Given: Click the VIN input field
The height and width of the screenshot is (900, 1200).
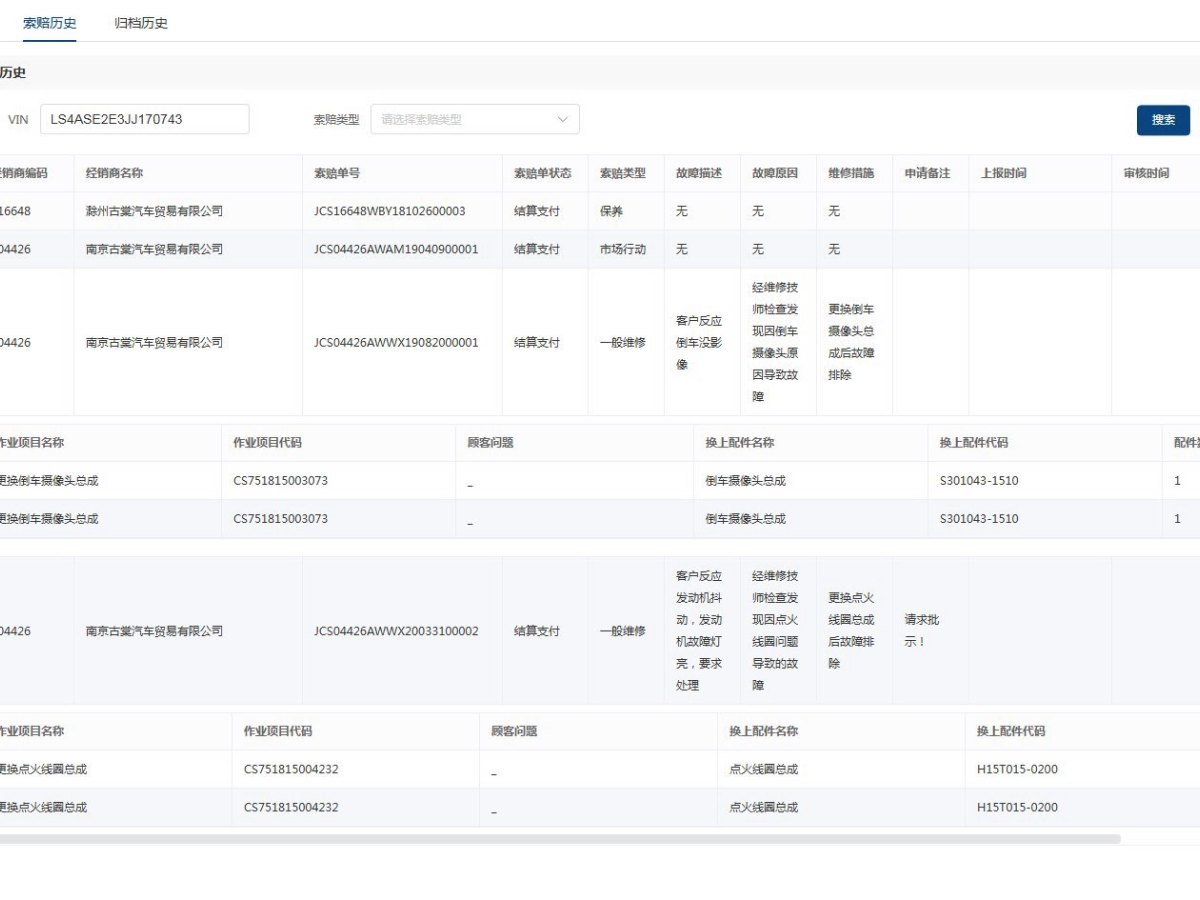Looking at the screenshot, I should pos(145,119).
